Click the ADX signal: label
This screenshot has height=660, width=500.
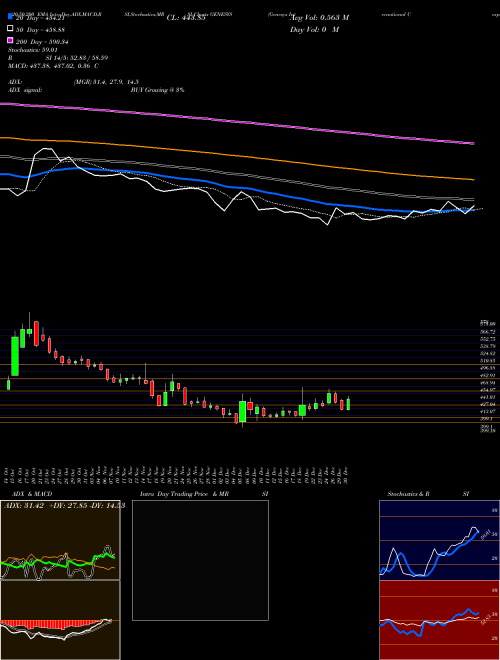25,90
